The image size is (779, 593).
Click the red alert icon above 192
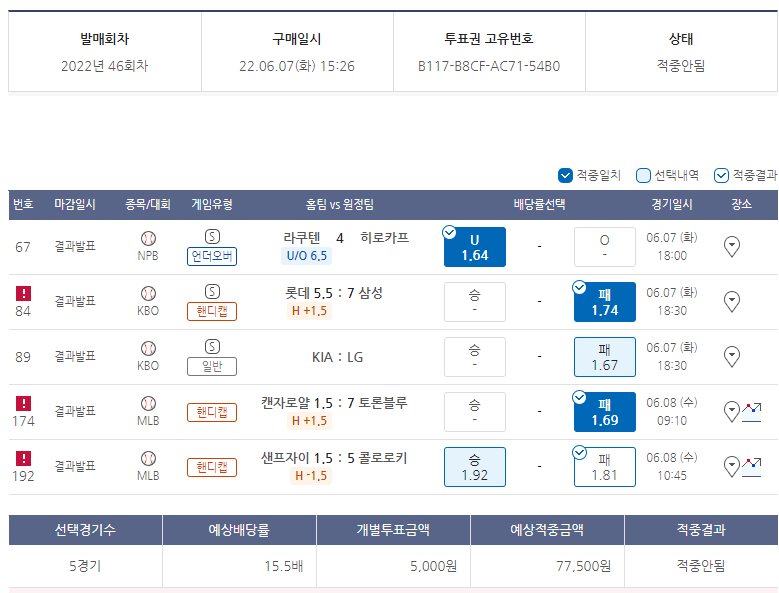(23, 458)
